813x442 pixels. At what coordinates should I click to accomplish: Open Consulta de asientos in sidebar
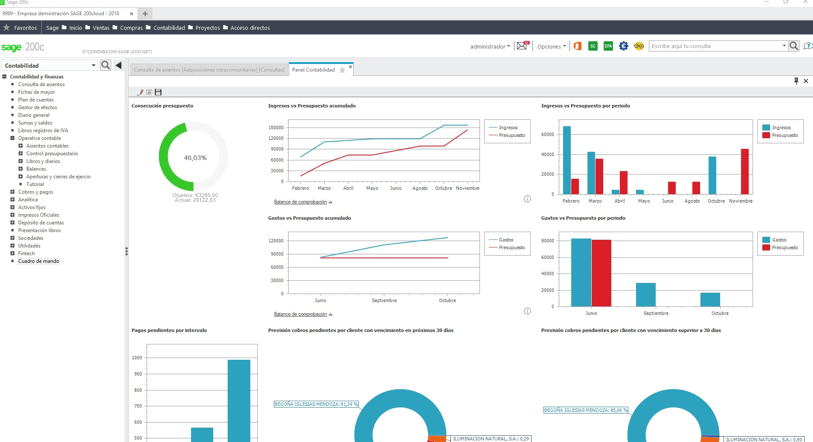click(41, 84)
